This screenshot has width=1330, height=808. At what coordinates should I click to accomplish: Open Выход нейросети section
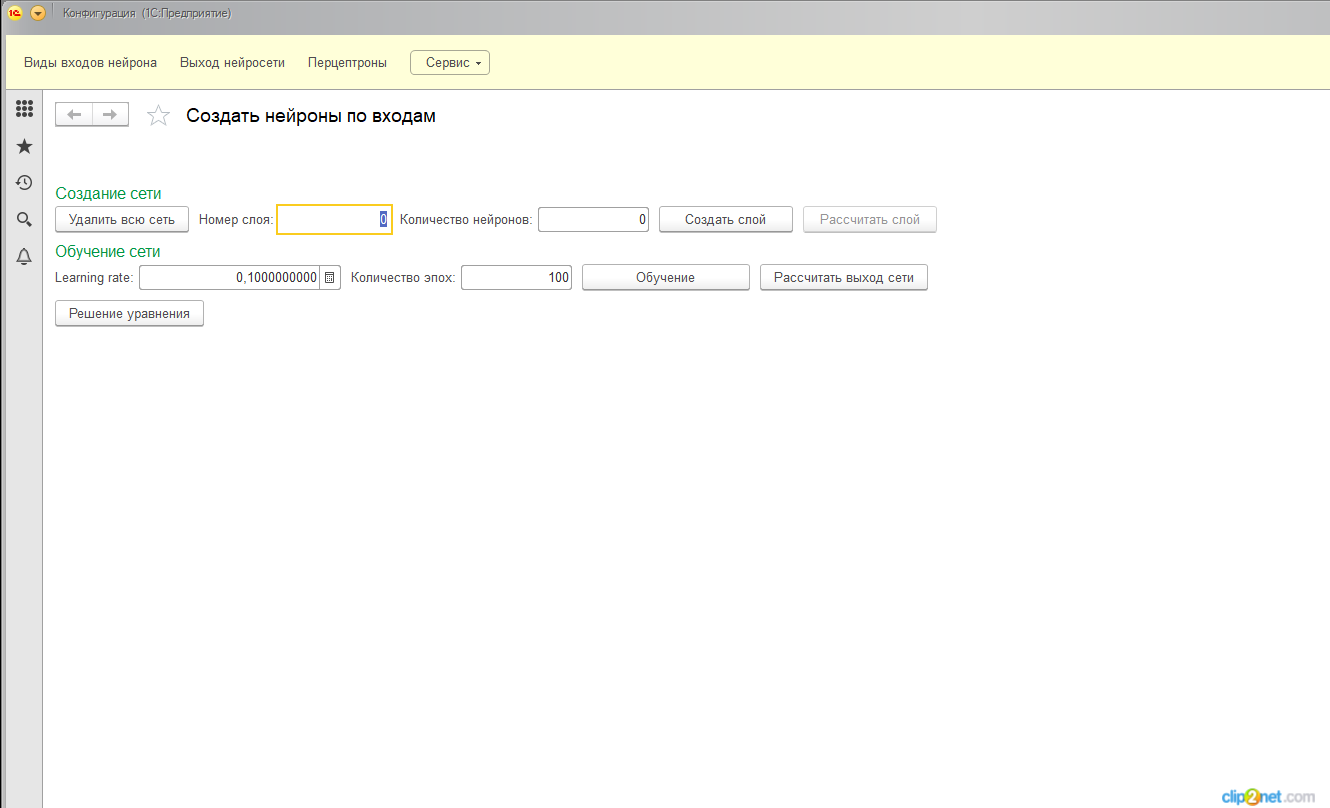[232, 62]
